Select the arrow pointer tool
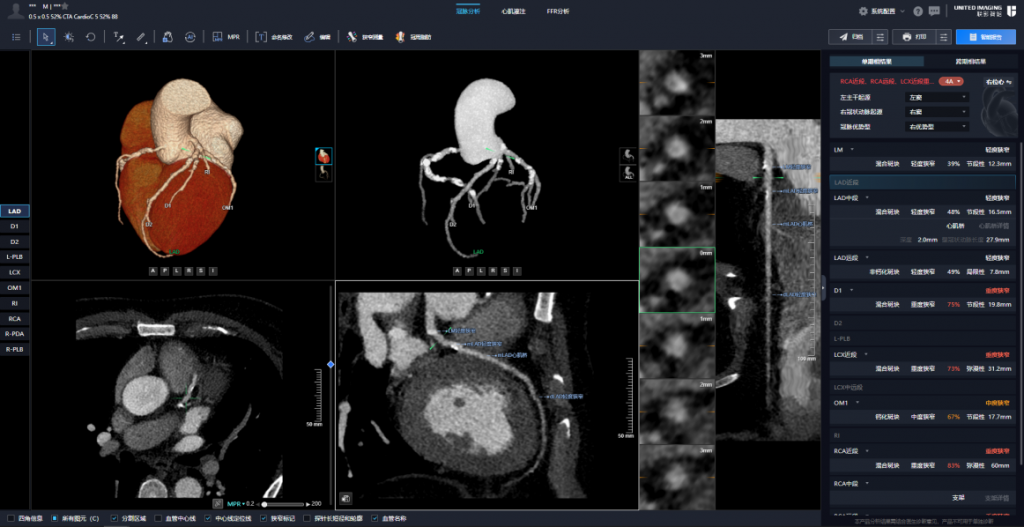Screen dimensions: 1024x527 46,37
